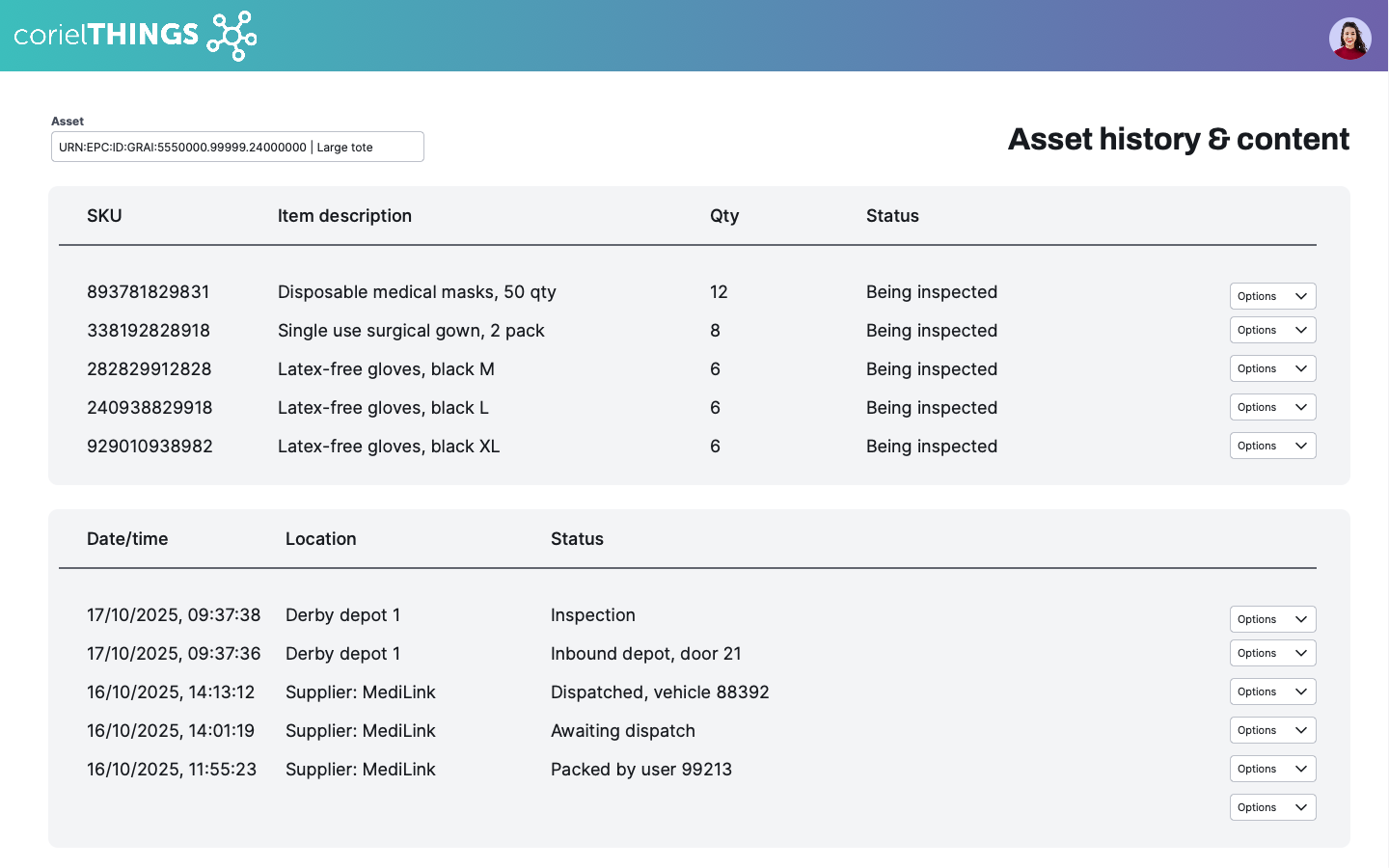
Task: Click the Location column header
Action: pyautogui.click(x=320, y=539)
